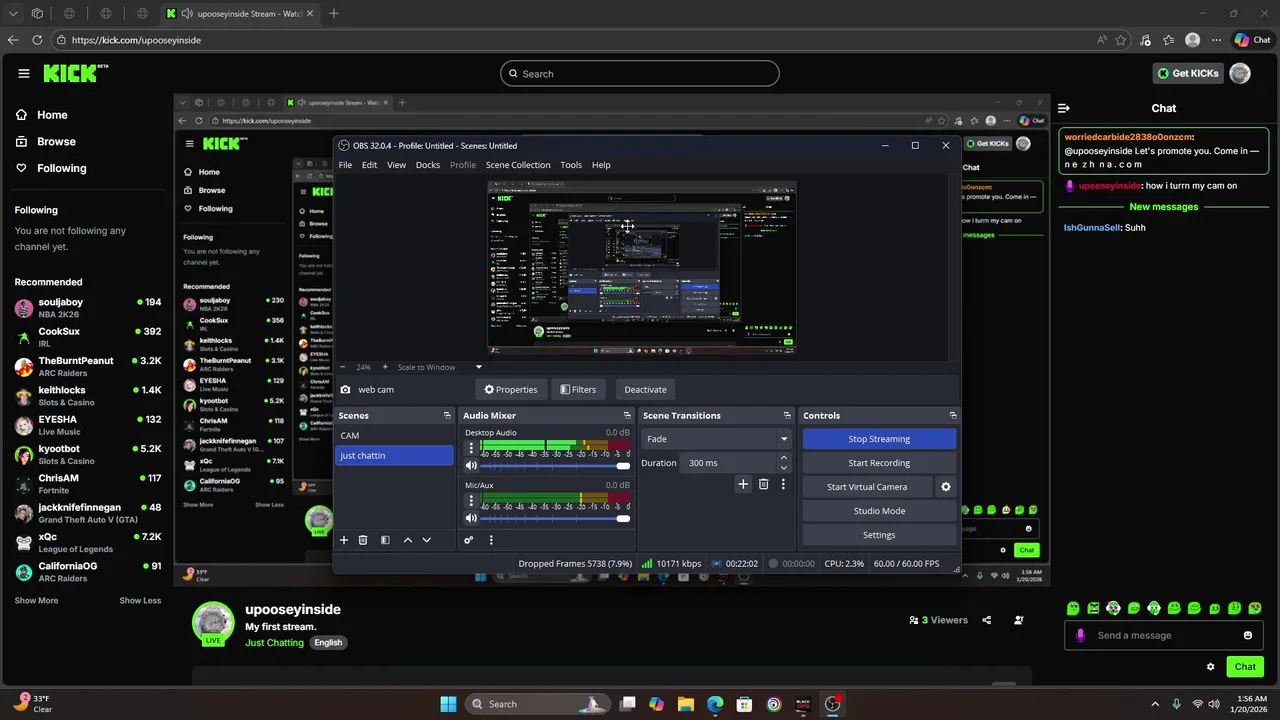Open kyootbot recommended channel

click(x=88, y=454)
